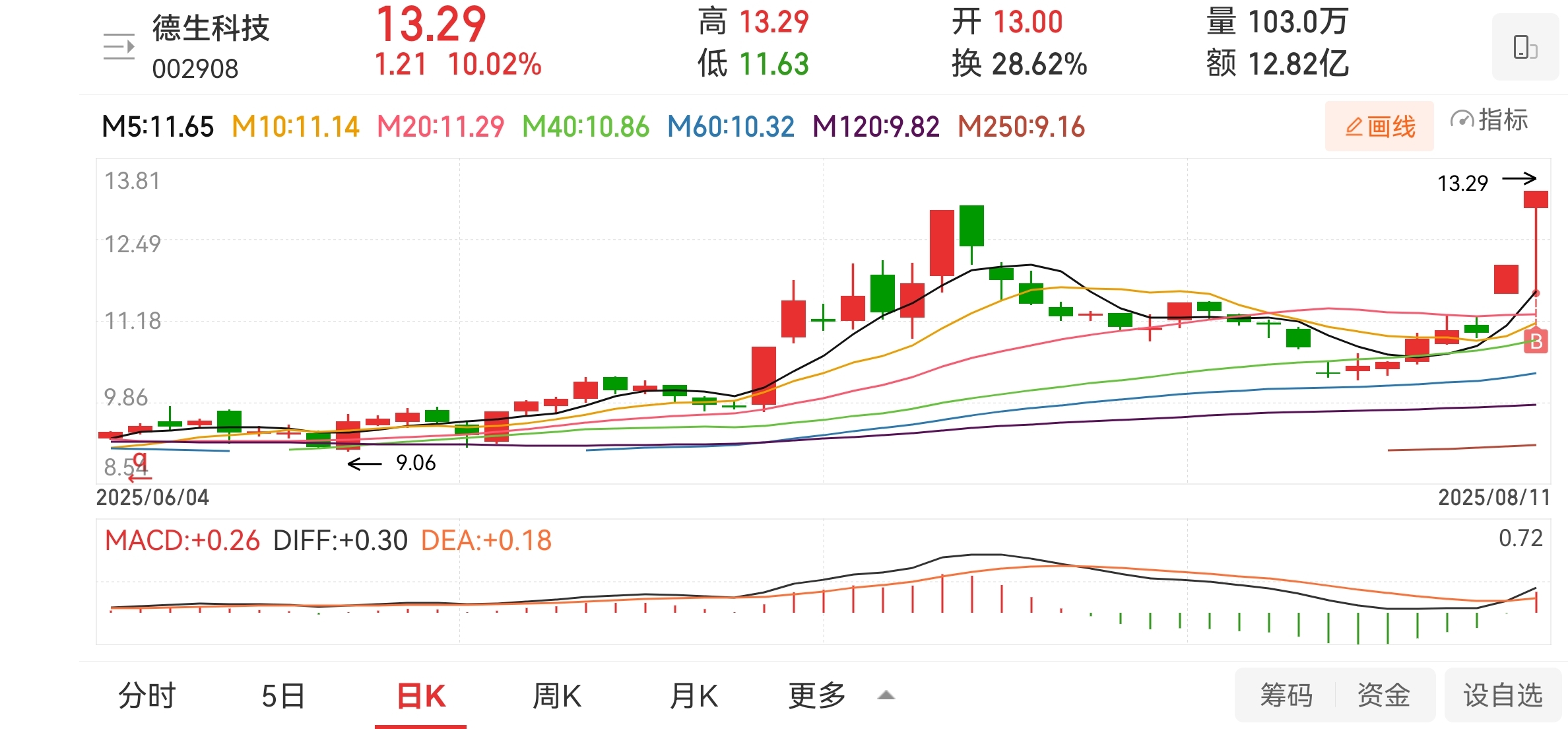Image resolution: width=1568 pixels, height=729 pixels.
Task: Tap the current price 13.29 heading
Action: pyautogui.click(x=430, y=25)
